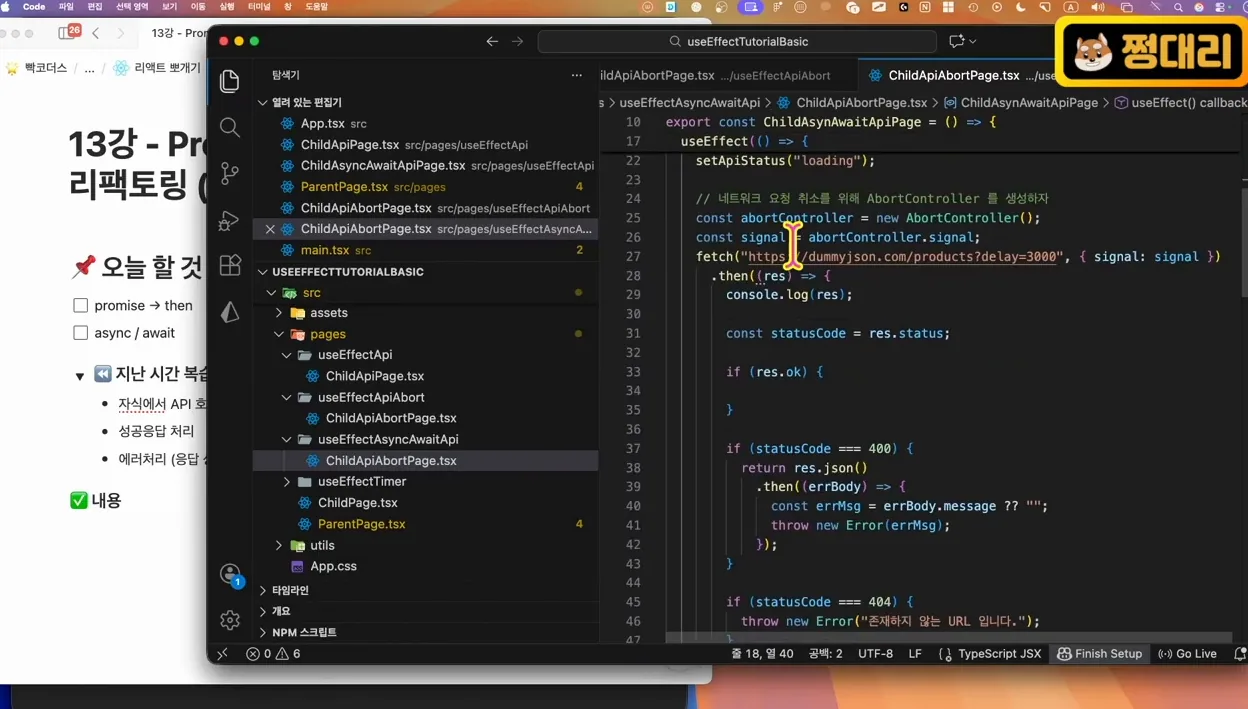The height and width of the screenshot is (709, 1248).
Task: Check the 'async / await' checkbox
Action: pos(81,332)
